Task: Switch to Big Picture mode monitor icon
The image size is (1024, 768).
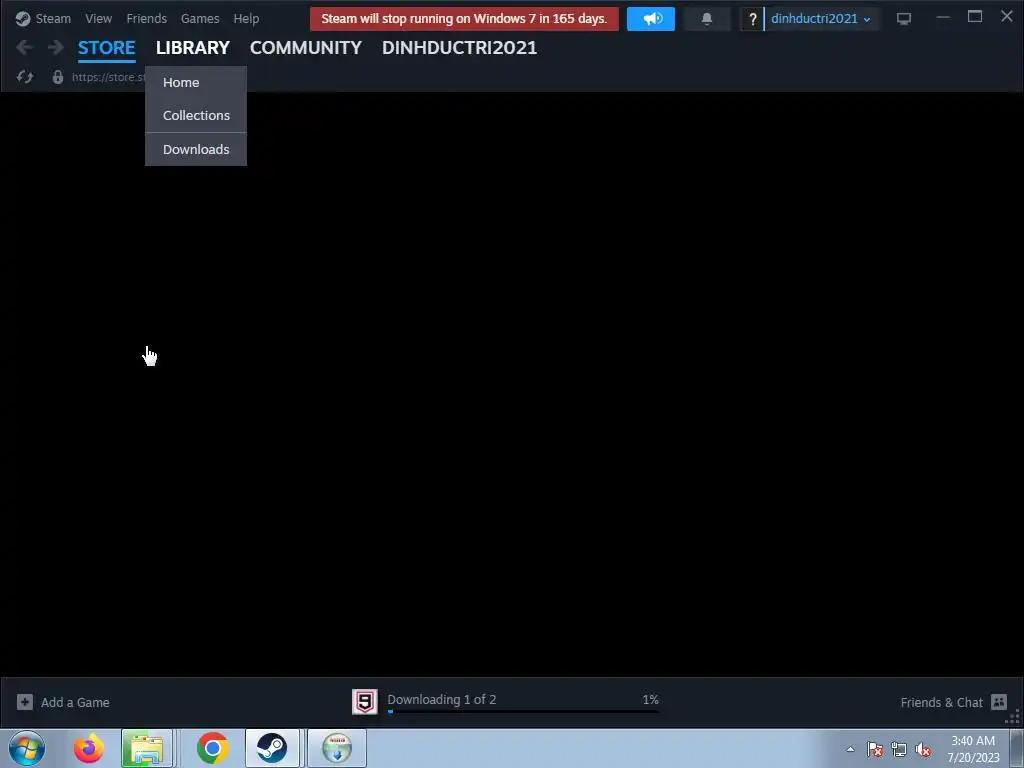Action: tap(904, 19)
